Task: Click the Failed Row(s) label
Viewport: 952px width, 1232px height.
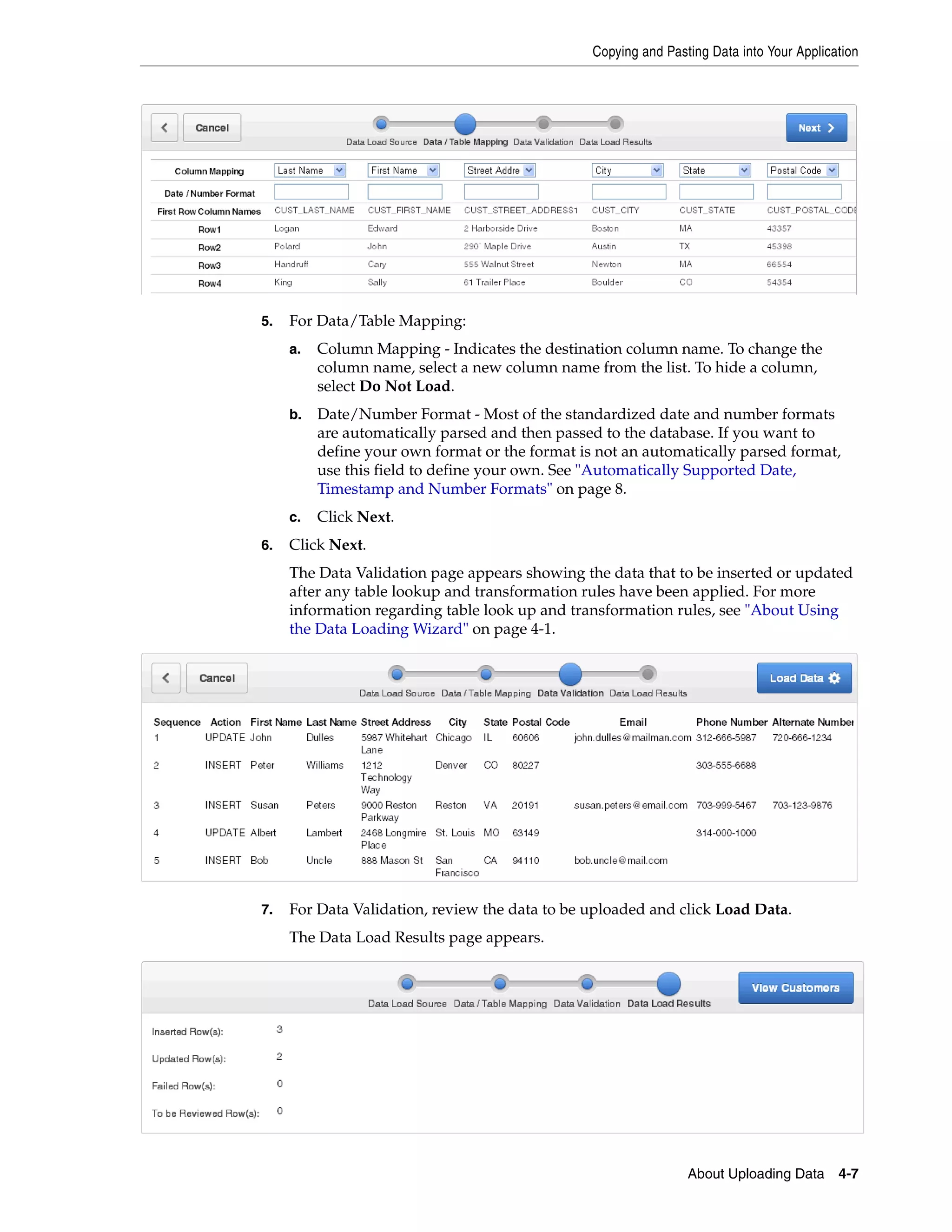Action: pos(183,1086)
